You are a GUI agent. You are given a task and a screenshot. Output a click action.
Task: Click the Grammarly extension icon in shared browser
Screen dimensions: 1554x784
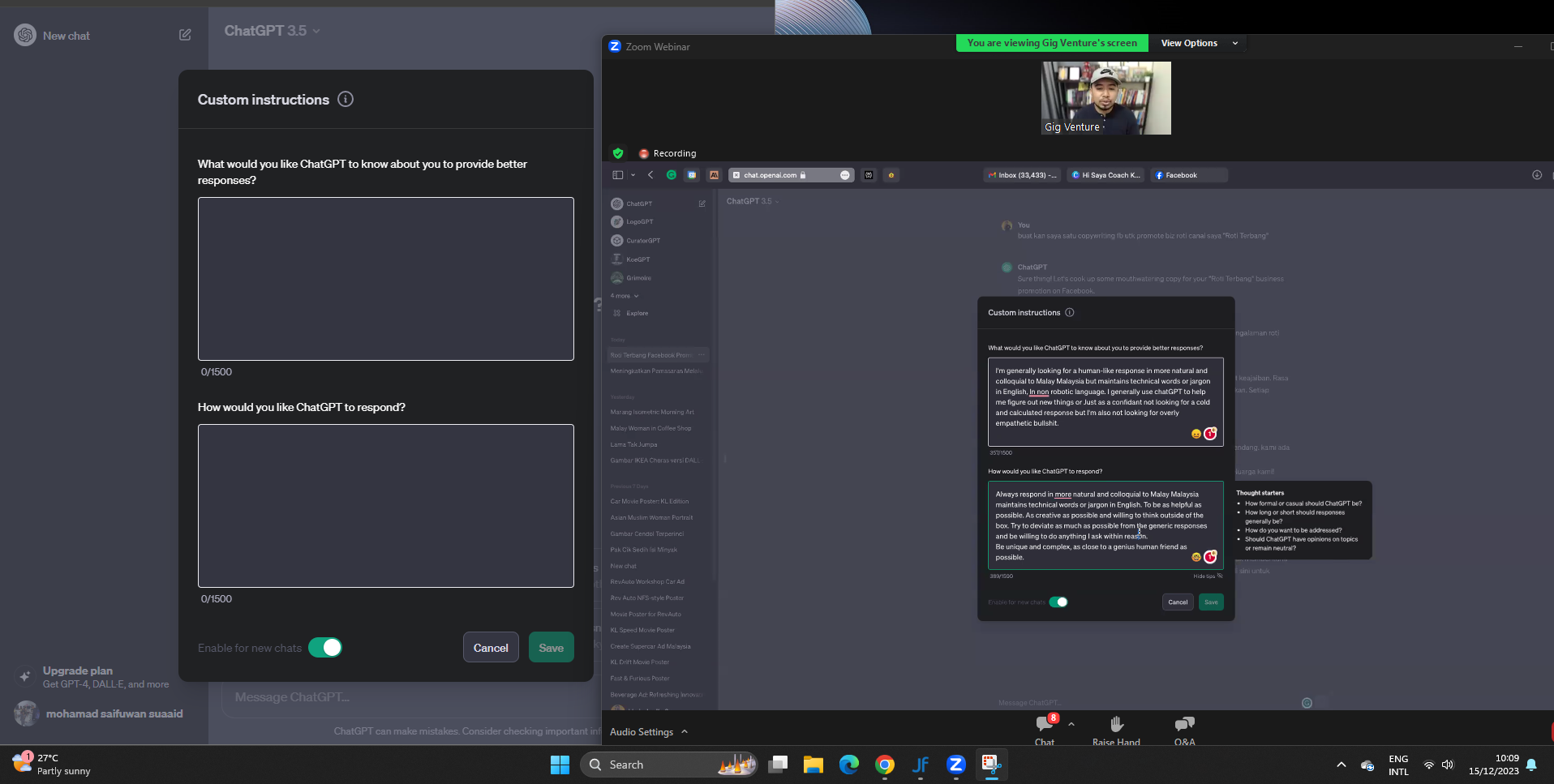coord(672,175)
